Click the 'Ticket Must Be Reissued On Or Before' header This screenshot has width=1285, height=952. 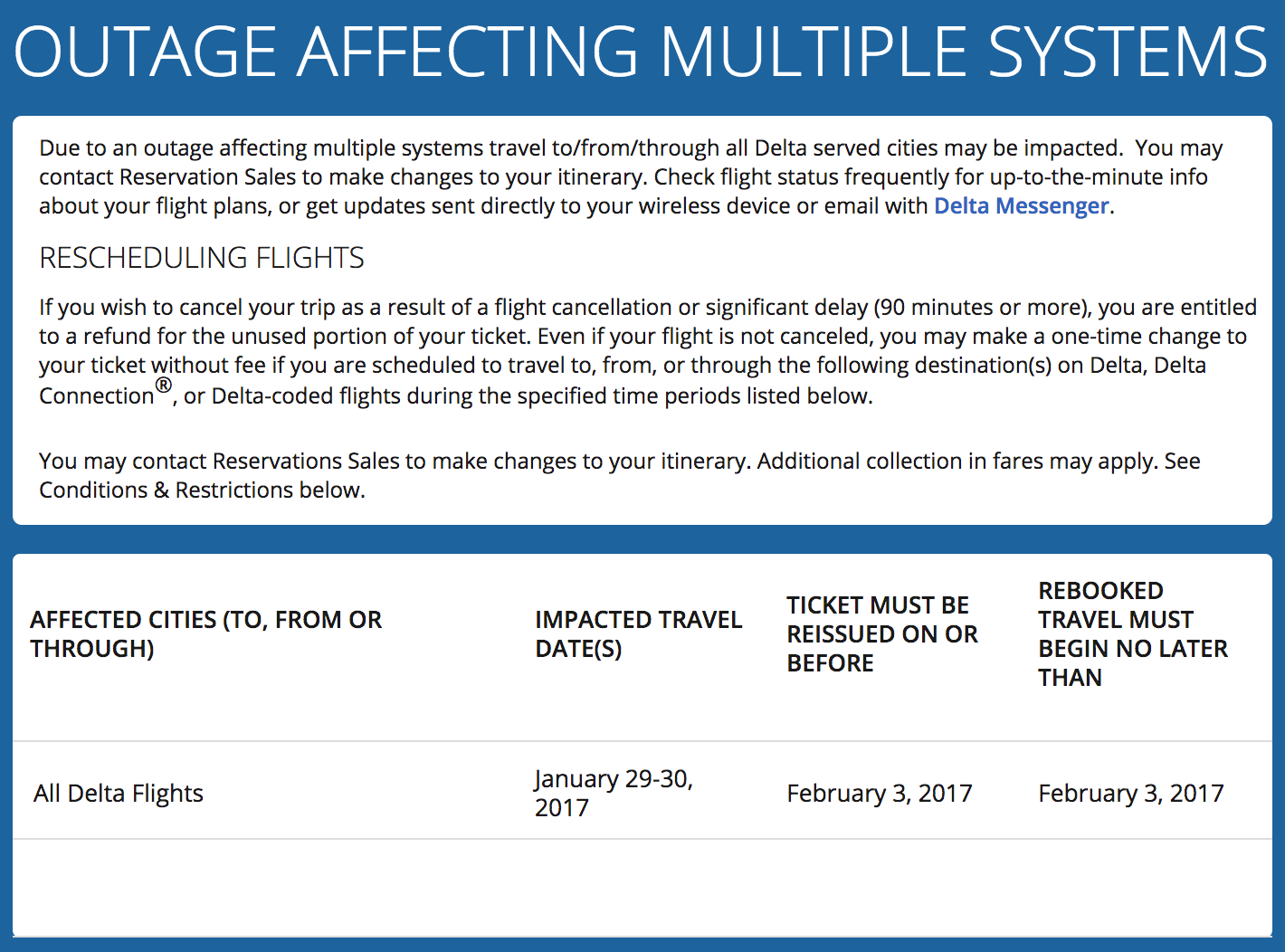(881, 634)
